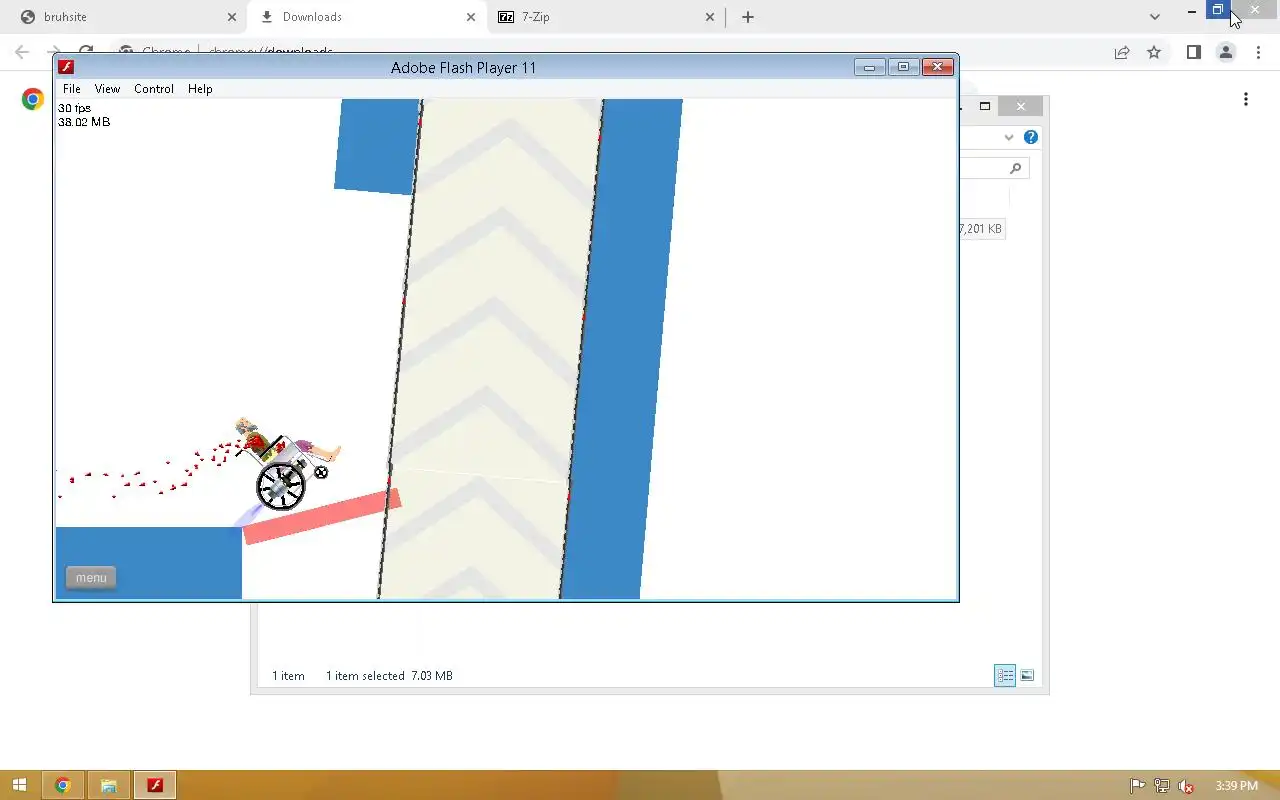Open the View menu in Flash Player
Screen dimensions: 1280x800
[x=107, y=89]
